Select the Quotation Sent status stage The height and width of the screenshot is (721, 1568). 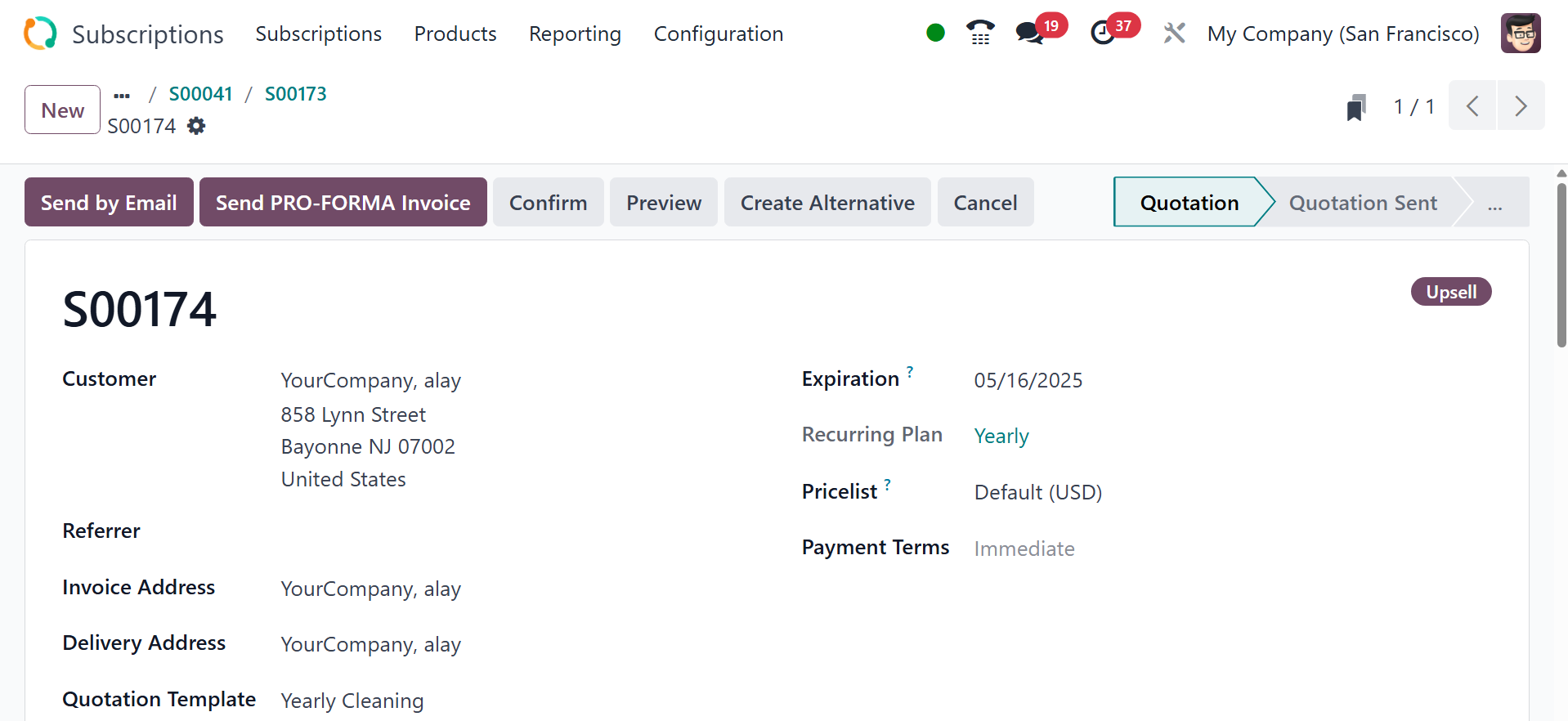(1362, 203)
